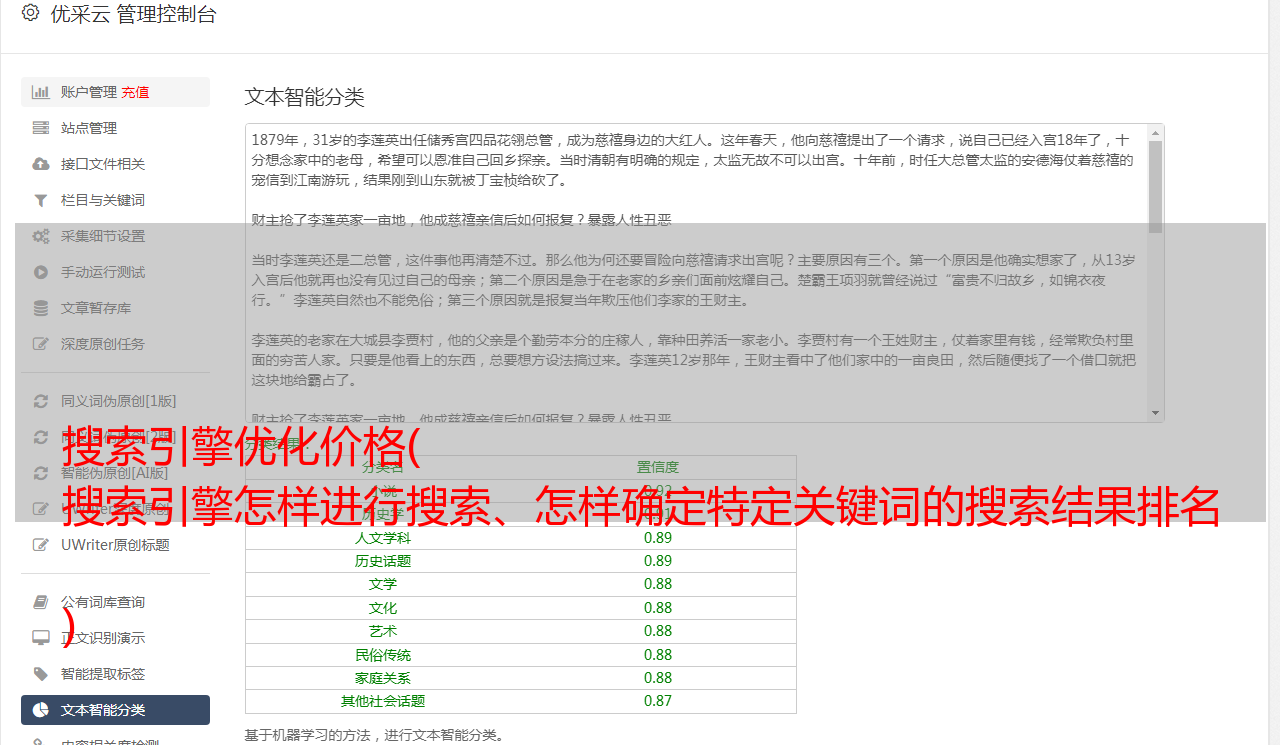Screen dimensions: 1280x745
Task: Select the 文学 category cell
Action: pyautogui.click(x=383, y=584)
